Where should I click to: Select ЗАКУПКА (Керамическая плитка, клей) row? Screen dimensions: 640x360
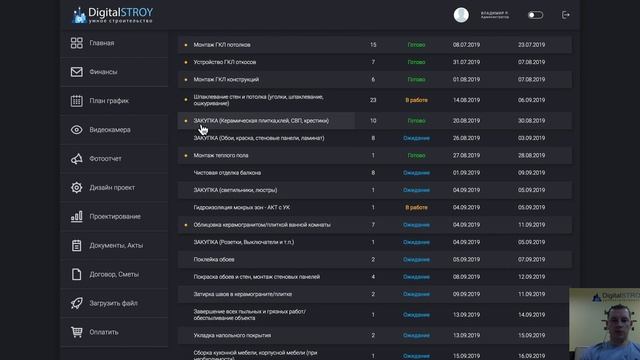[375, 121]
